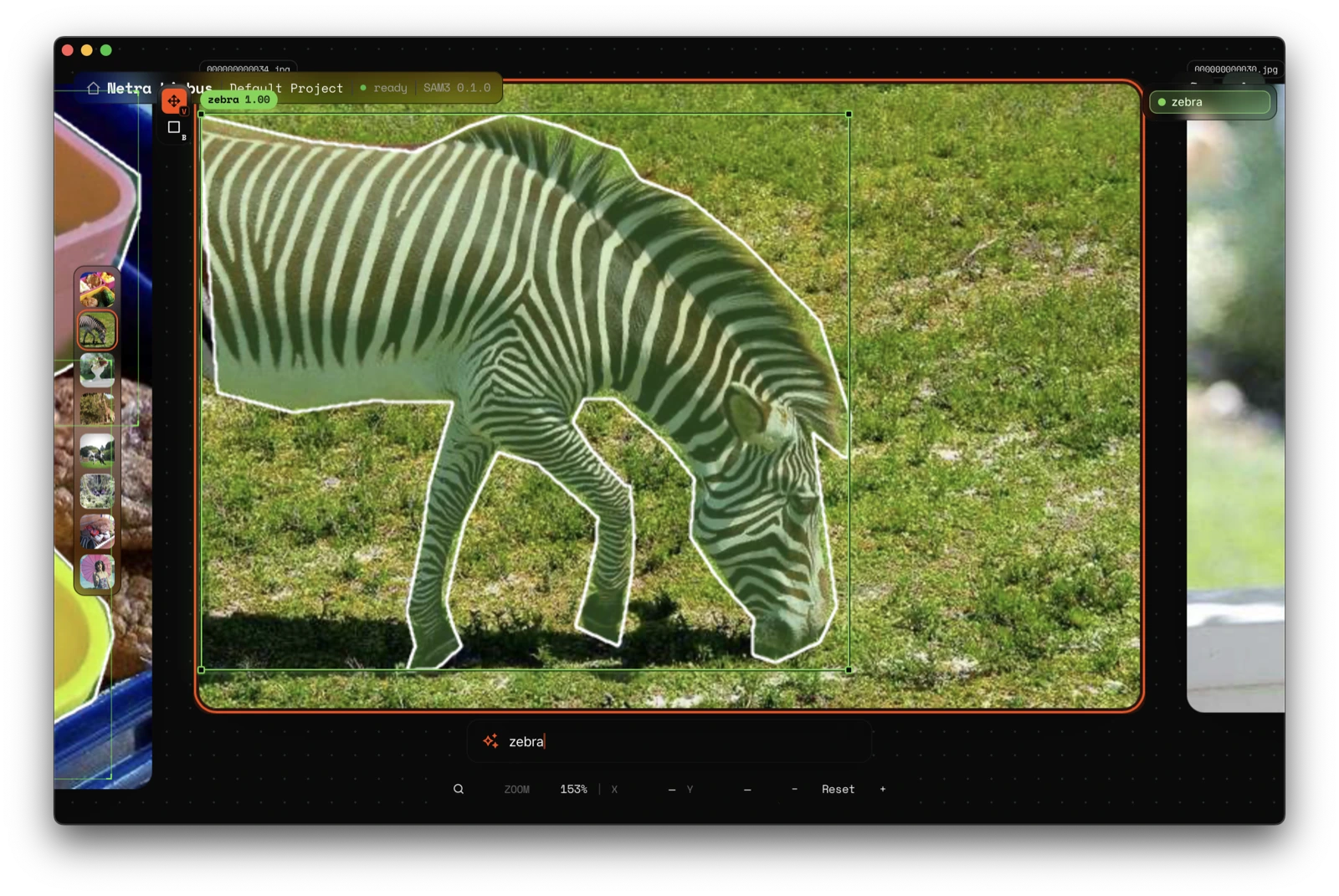Focus the zebra text prompt field

[x=669, y=741]
